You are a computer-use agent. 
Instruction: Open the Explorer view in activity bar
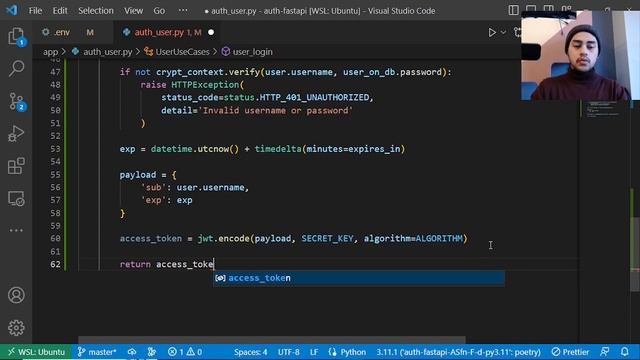[x=16, y=36]
